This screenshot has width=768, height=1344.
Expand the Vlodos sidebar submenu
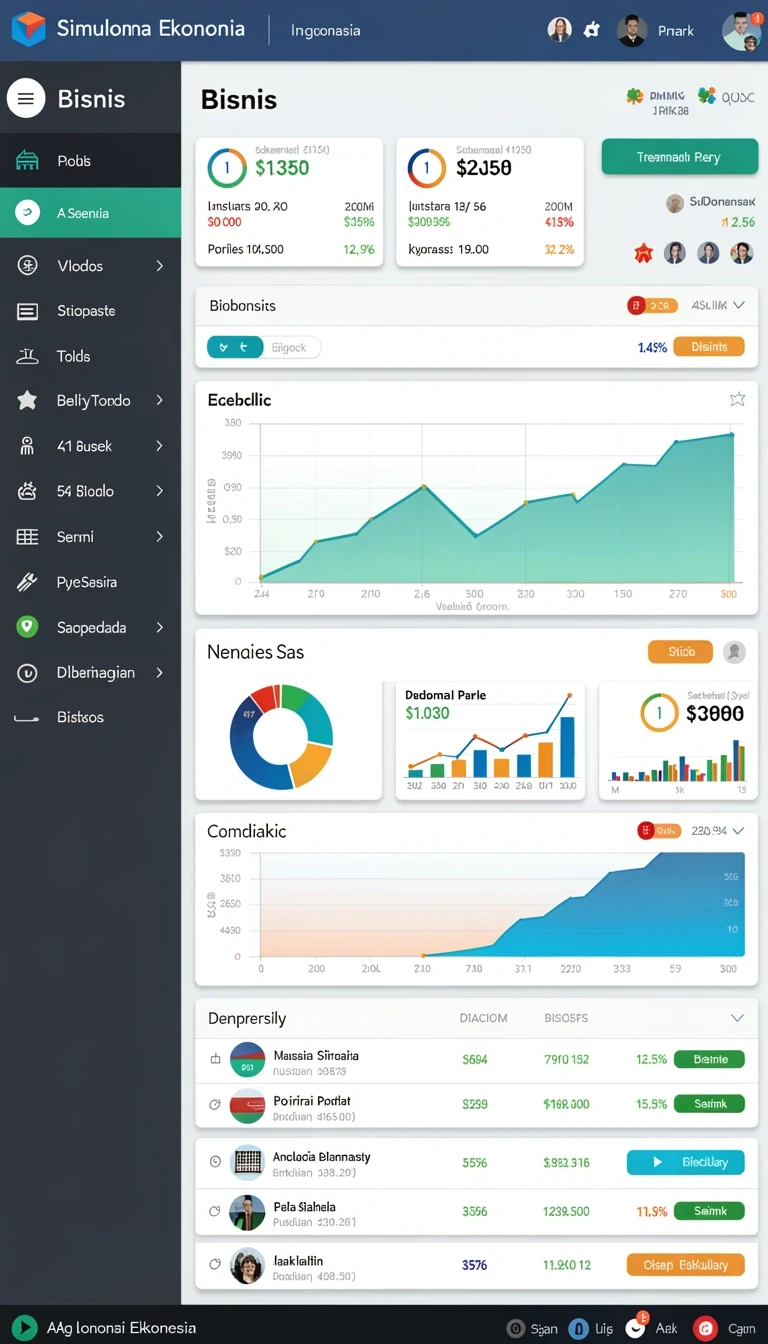pos(159,266)
